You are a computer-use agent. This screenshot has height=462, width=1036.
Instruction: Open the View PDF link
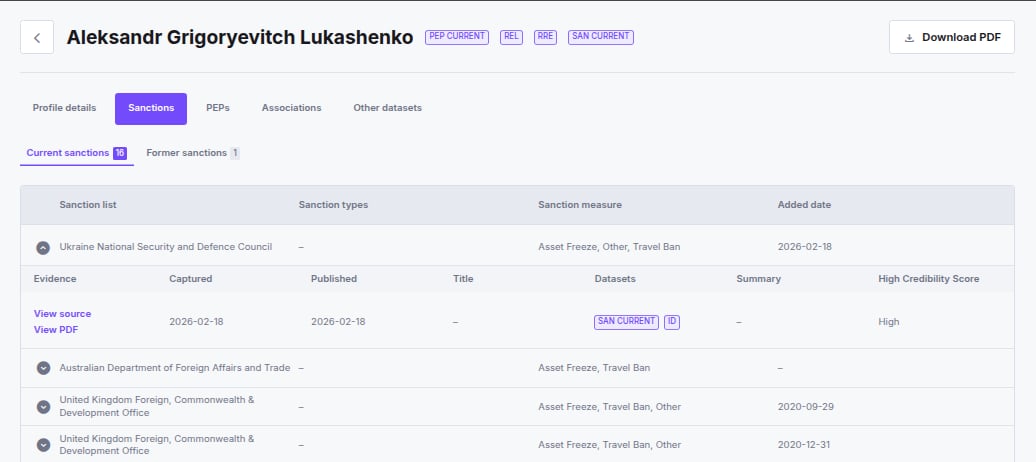pyautogui.click(x=56, y=330)
